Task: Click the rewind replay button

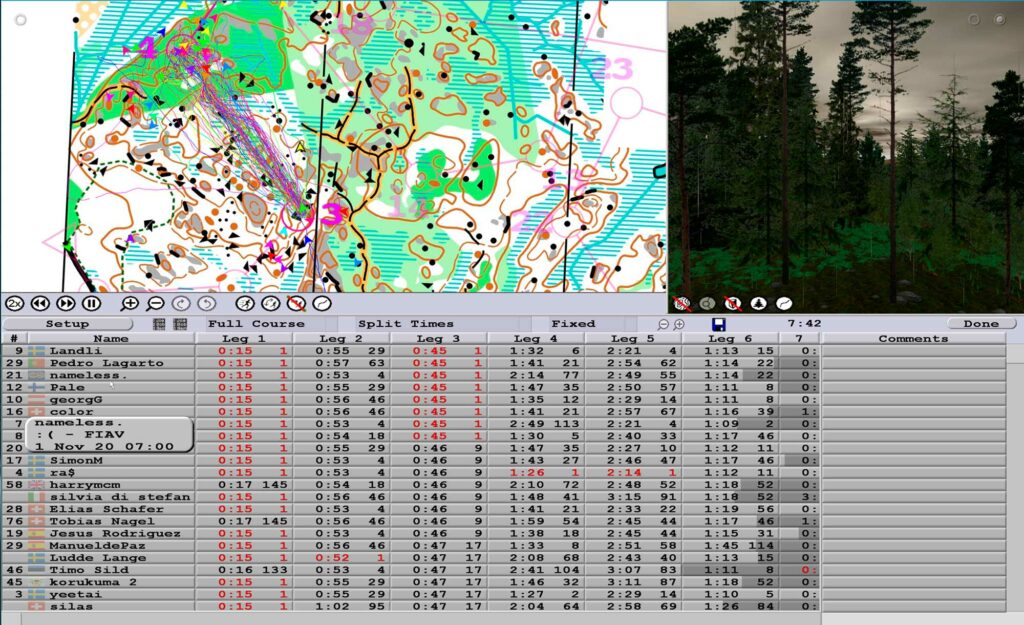Action: coord(40,304)
